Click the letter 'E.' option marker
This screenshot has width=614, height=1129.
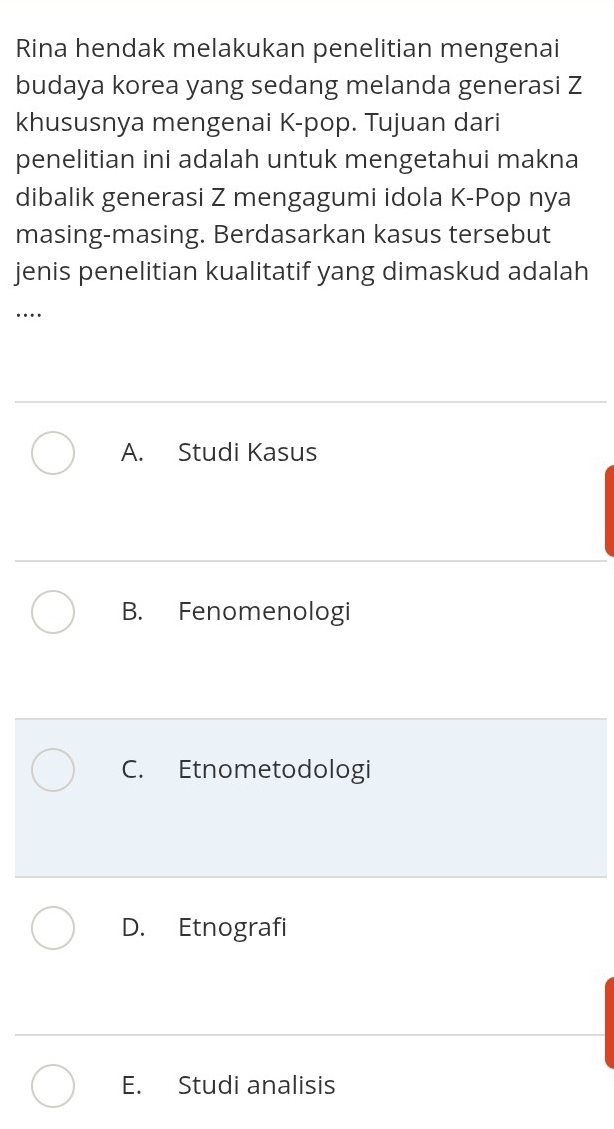click(x=132, y=1085)
